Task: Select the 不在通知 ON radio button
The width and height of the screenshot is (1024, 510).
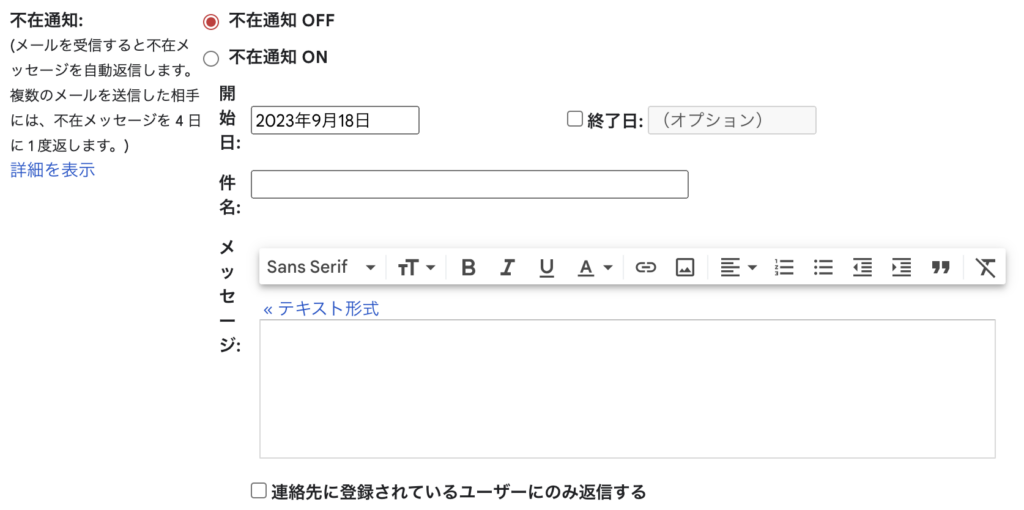Action: pyautogui.click(x=211, y=58)
